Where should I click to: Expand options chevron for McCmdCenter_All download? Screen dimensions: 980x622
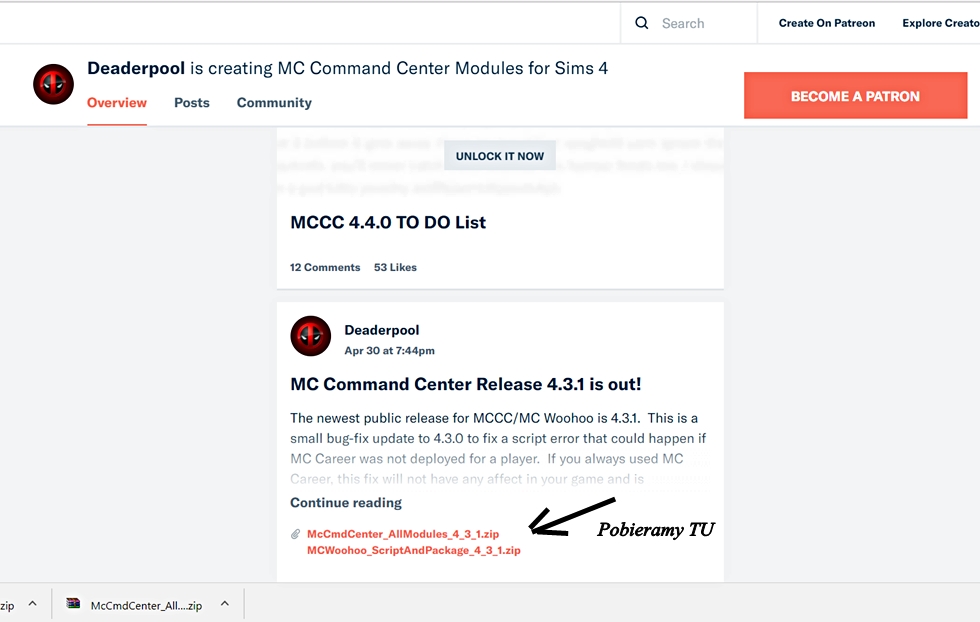[x=225, y=604]
